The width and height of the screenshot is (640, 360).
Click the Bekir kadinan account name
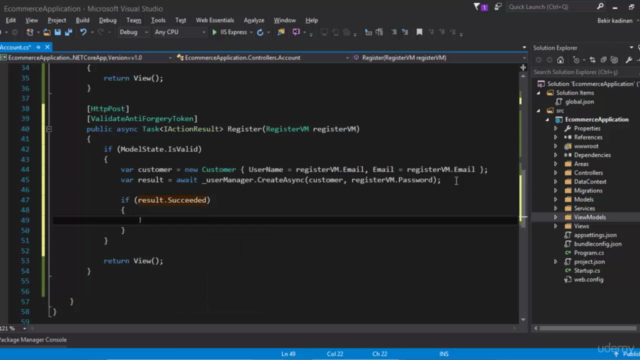pos(615,20)
